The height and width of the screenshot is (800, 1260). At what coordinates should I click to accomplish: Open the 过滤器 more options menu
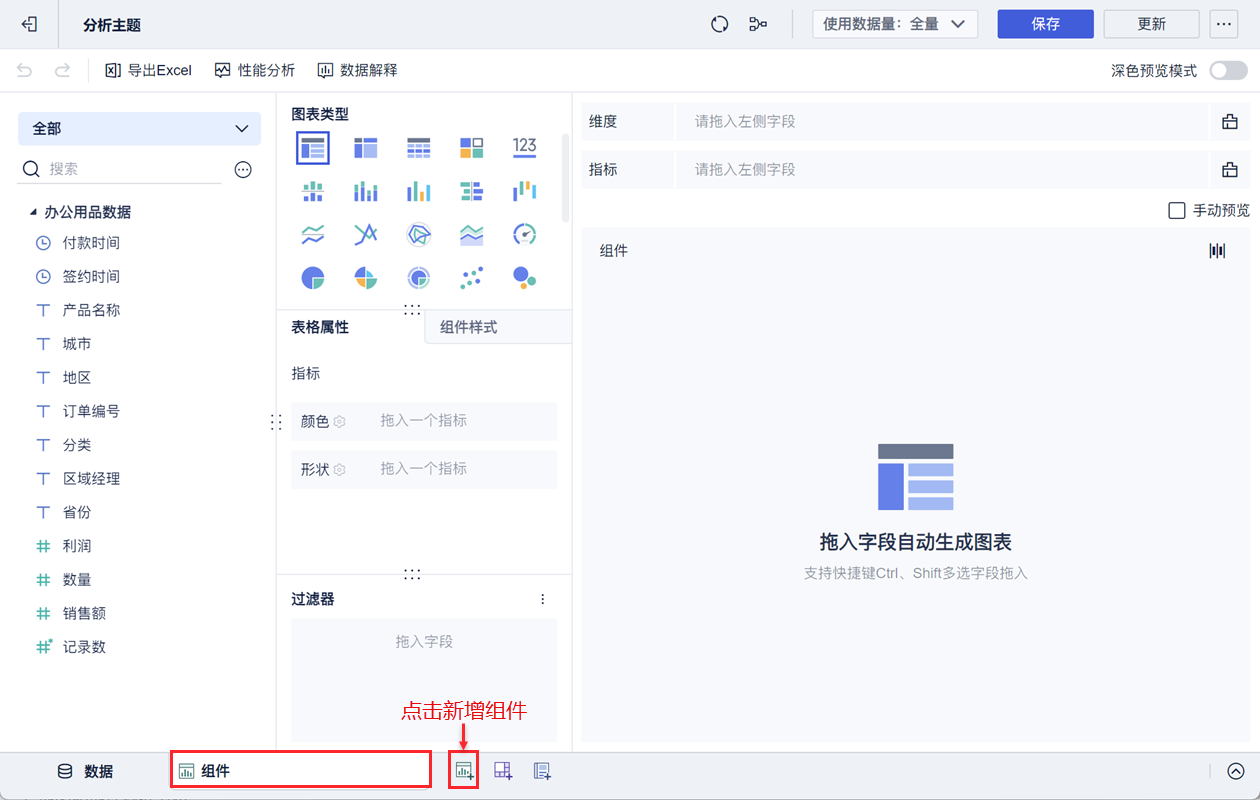pos(543,599)
